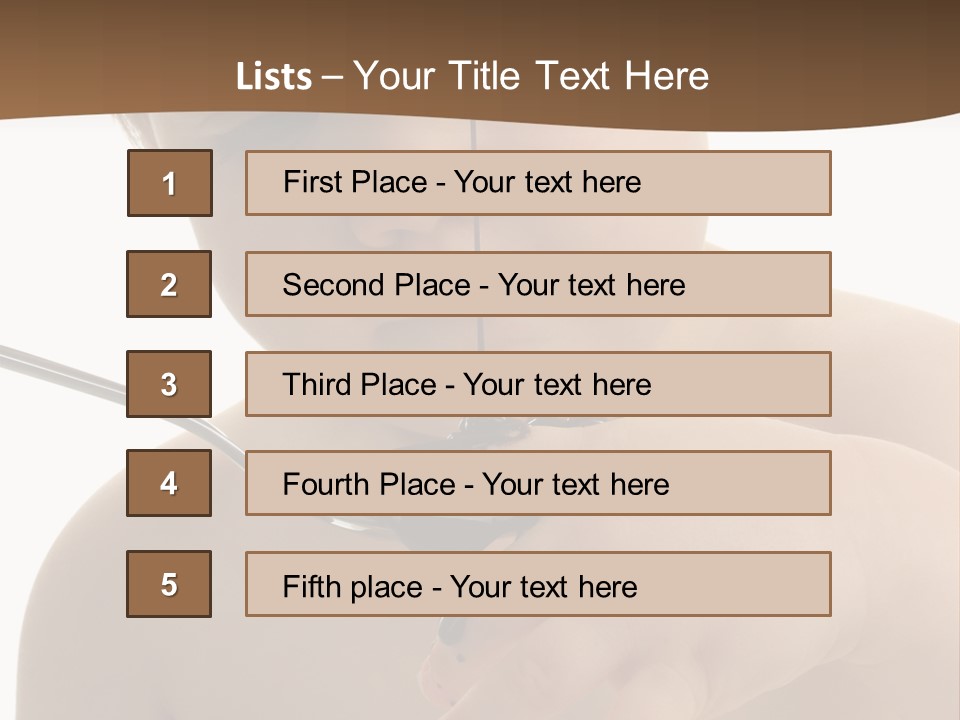Select the "First Place" text bar
The height and width of the screenshot is (720, 960).
coord(538,183)
